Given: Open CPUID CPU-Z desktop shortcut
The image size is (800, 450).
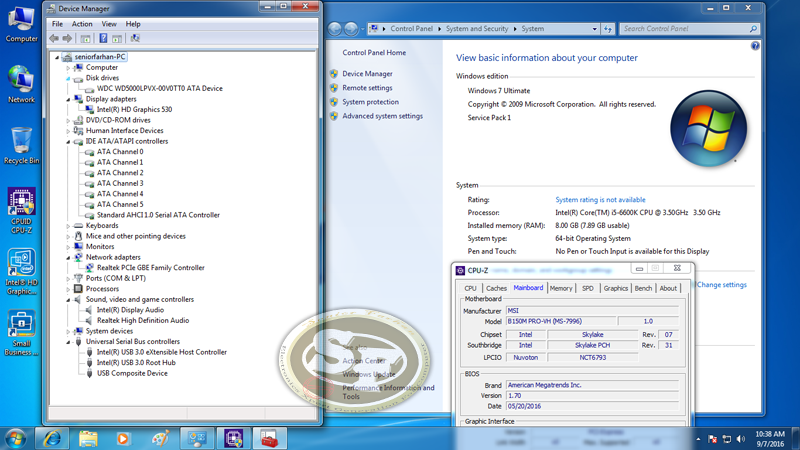Looking at the screenshot, I should (21, 211).
